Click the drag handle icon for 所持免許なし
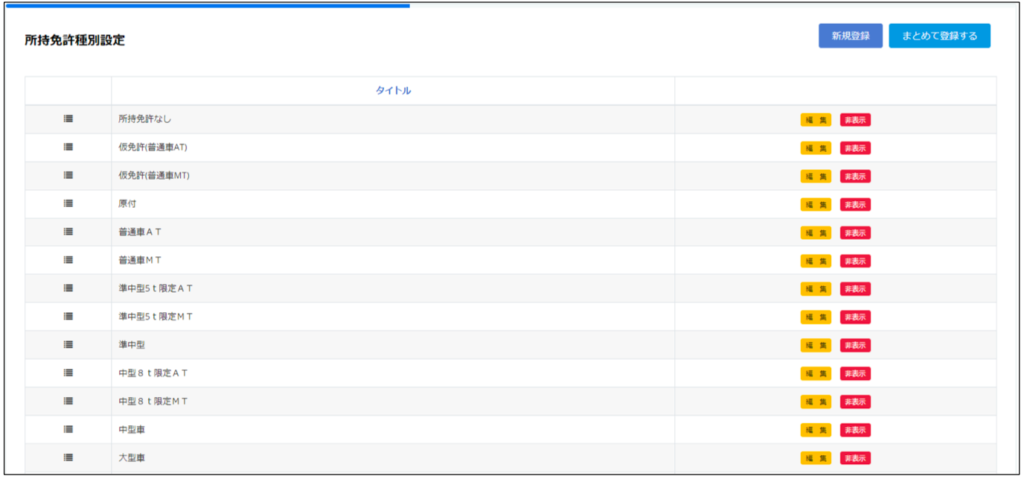 tap(68, 119)
